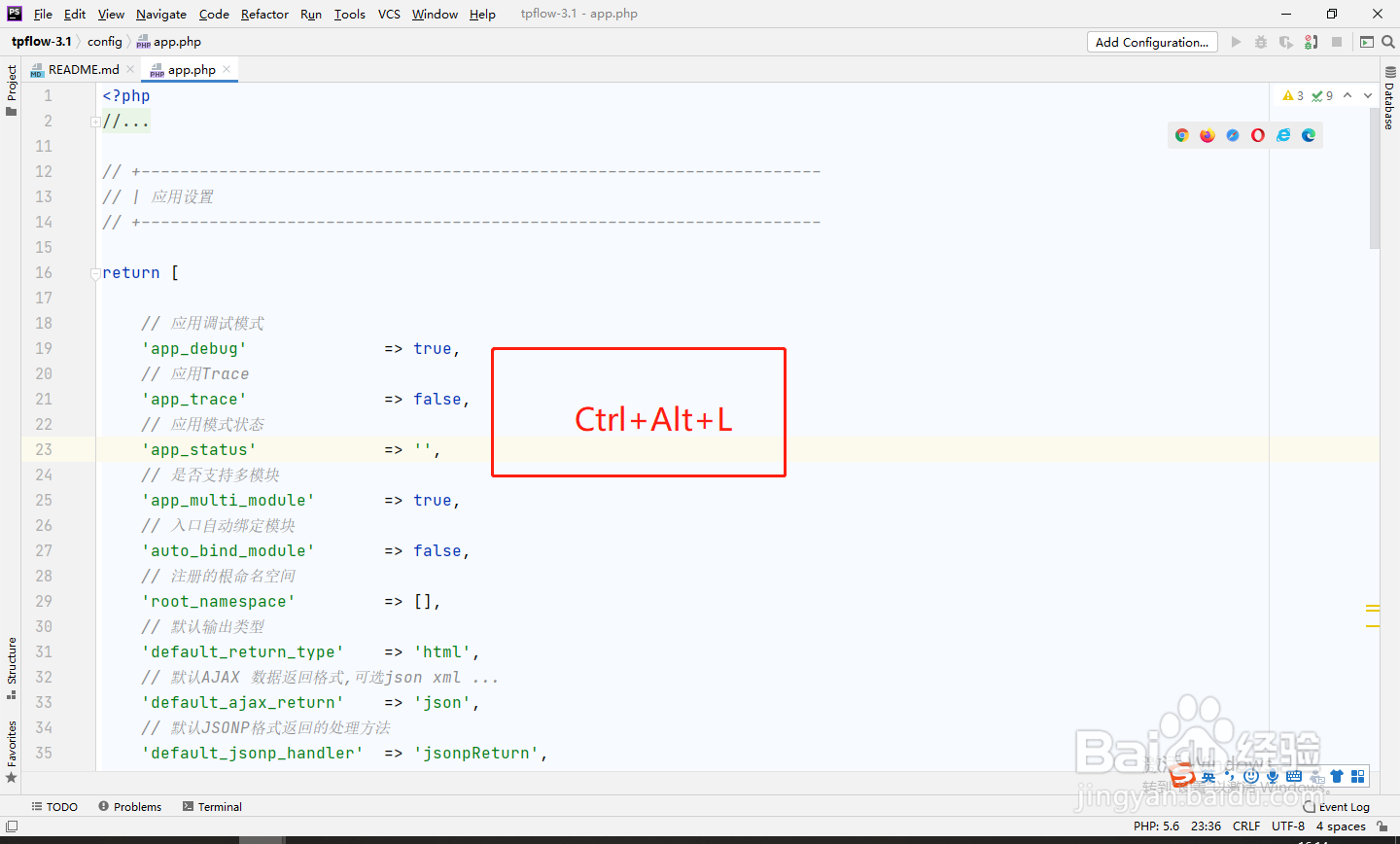This screenshot has width=1400, height=844.
Task: Close the README.md tab
Action: [130, 69]
